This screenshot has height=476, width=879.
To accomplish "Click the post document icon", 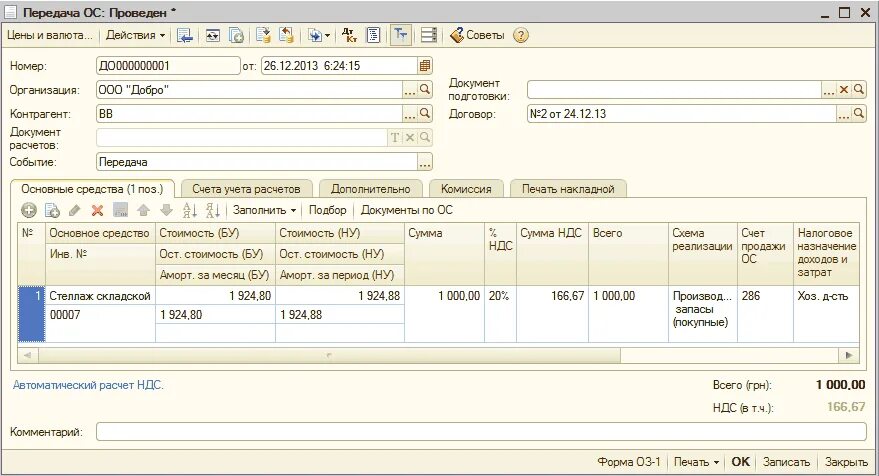I will 263,35.
